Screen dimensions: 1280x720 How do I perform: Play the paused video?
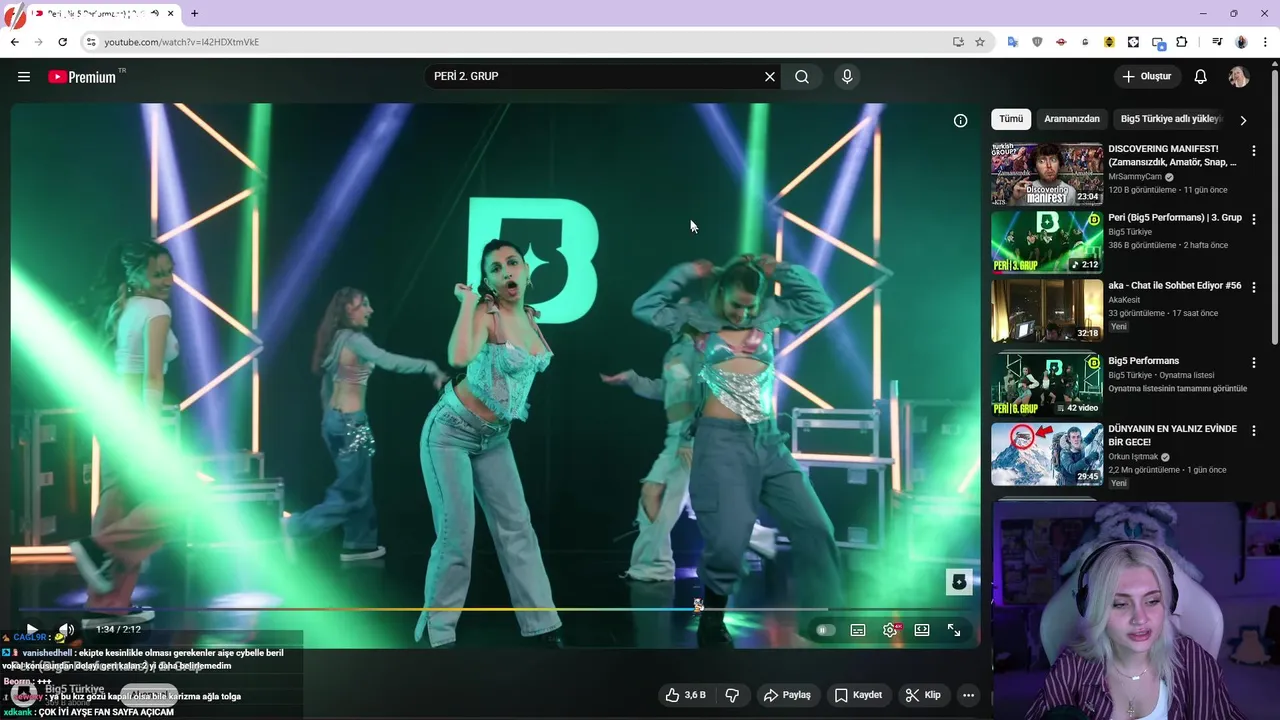(x=31, y=629)
